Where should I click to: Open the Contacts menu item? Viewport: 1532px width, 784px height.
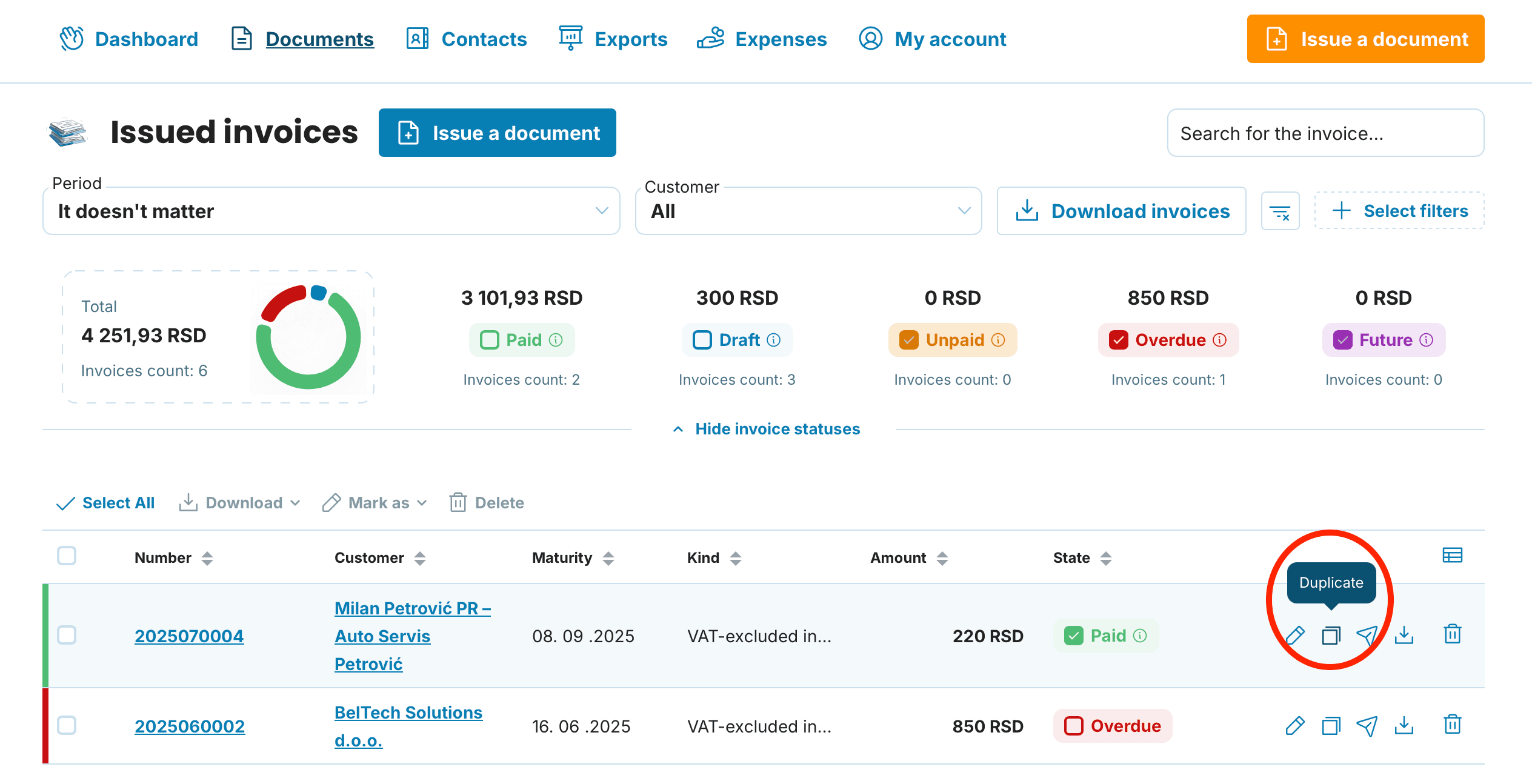pyautogui.click(x=467, y=39)
